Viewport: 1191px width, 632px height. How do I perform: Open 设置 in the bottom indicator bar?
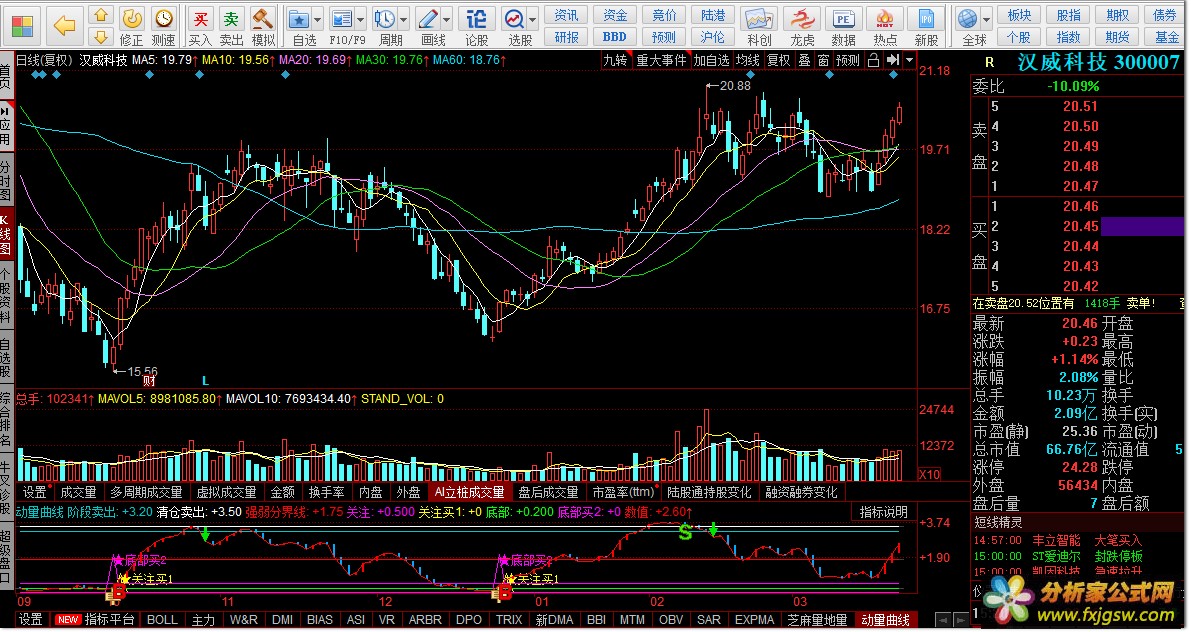30,620
